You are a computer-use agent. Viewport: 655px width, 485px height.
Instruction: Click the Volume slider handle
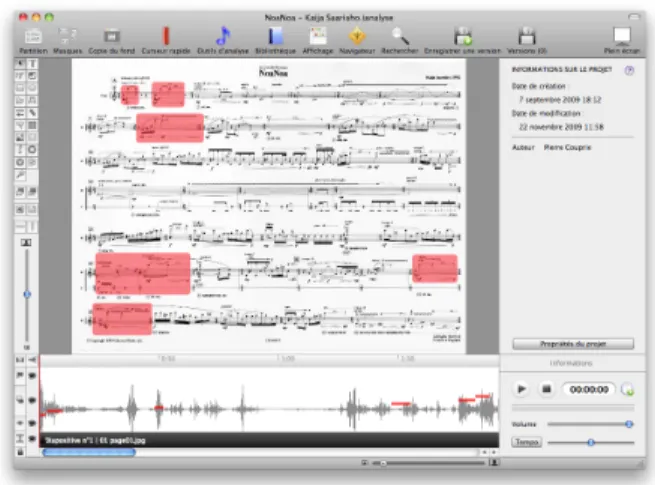point(629,424)
